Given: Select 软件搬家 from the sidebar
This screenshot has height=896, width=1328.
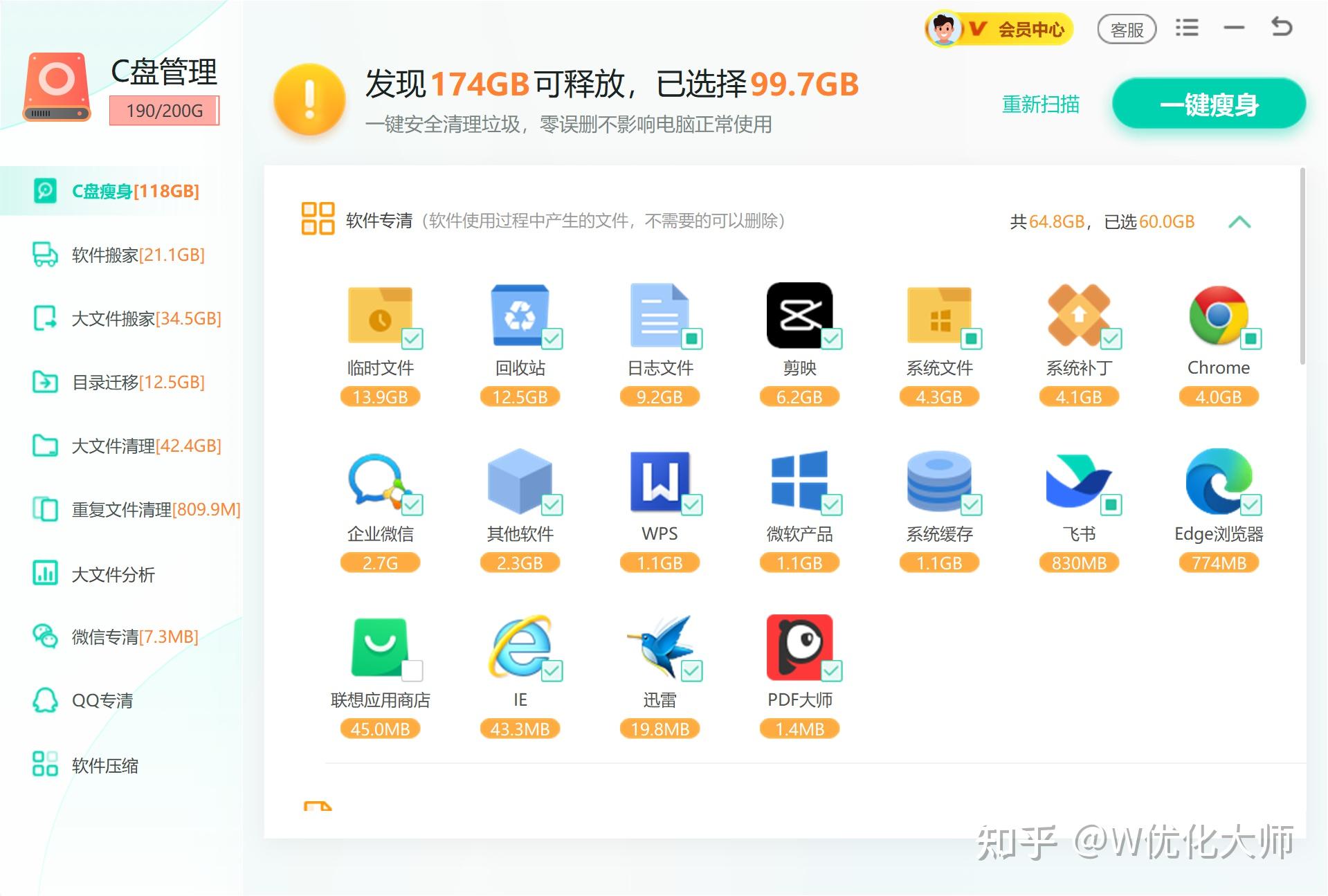Looking at the screenshot, I should tap(136, 255).
